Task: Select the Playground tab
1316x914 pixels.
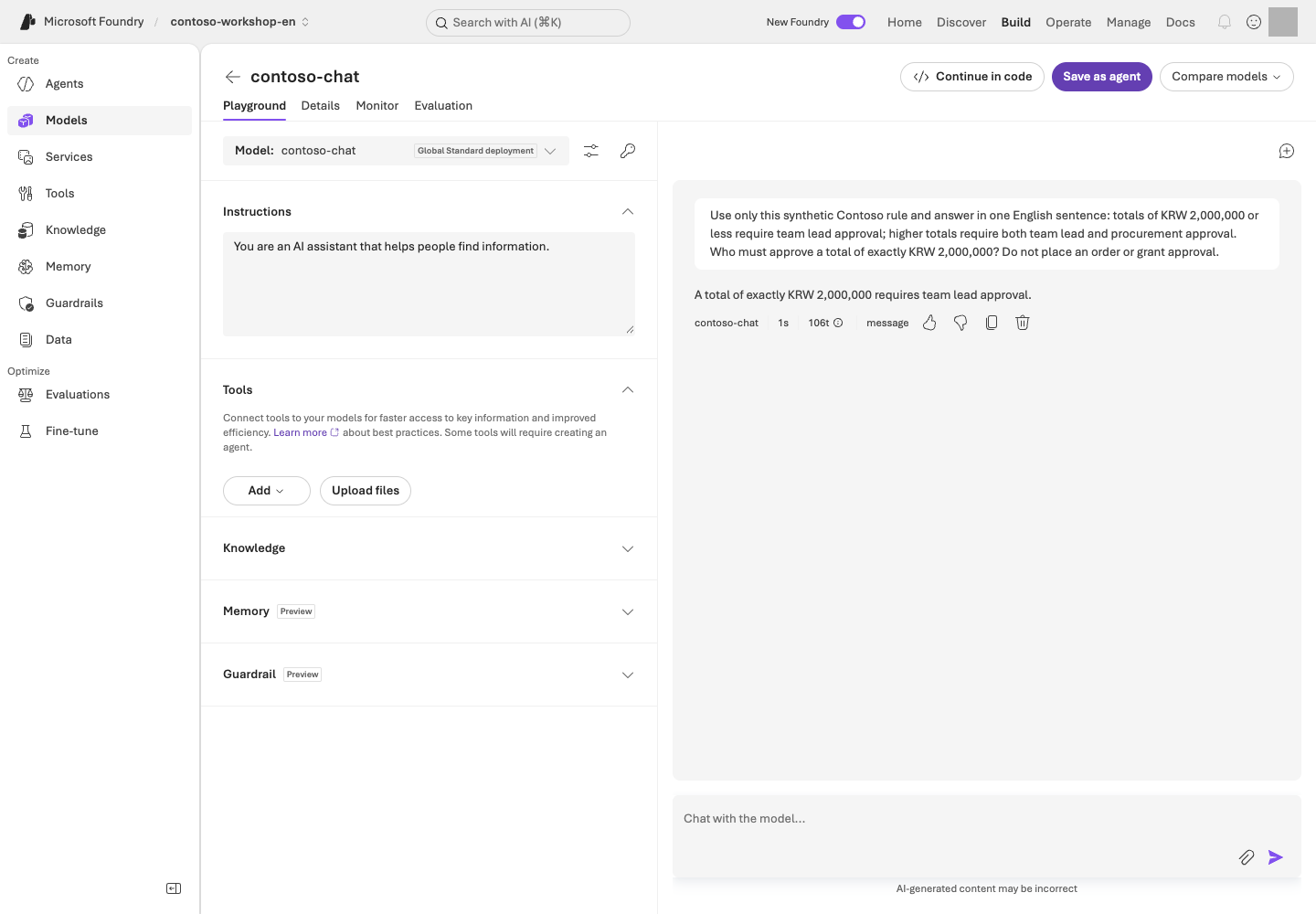Action: pos(254,106)
